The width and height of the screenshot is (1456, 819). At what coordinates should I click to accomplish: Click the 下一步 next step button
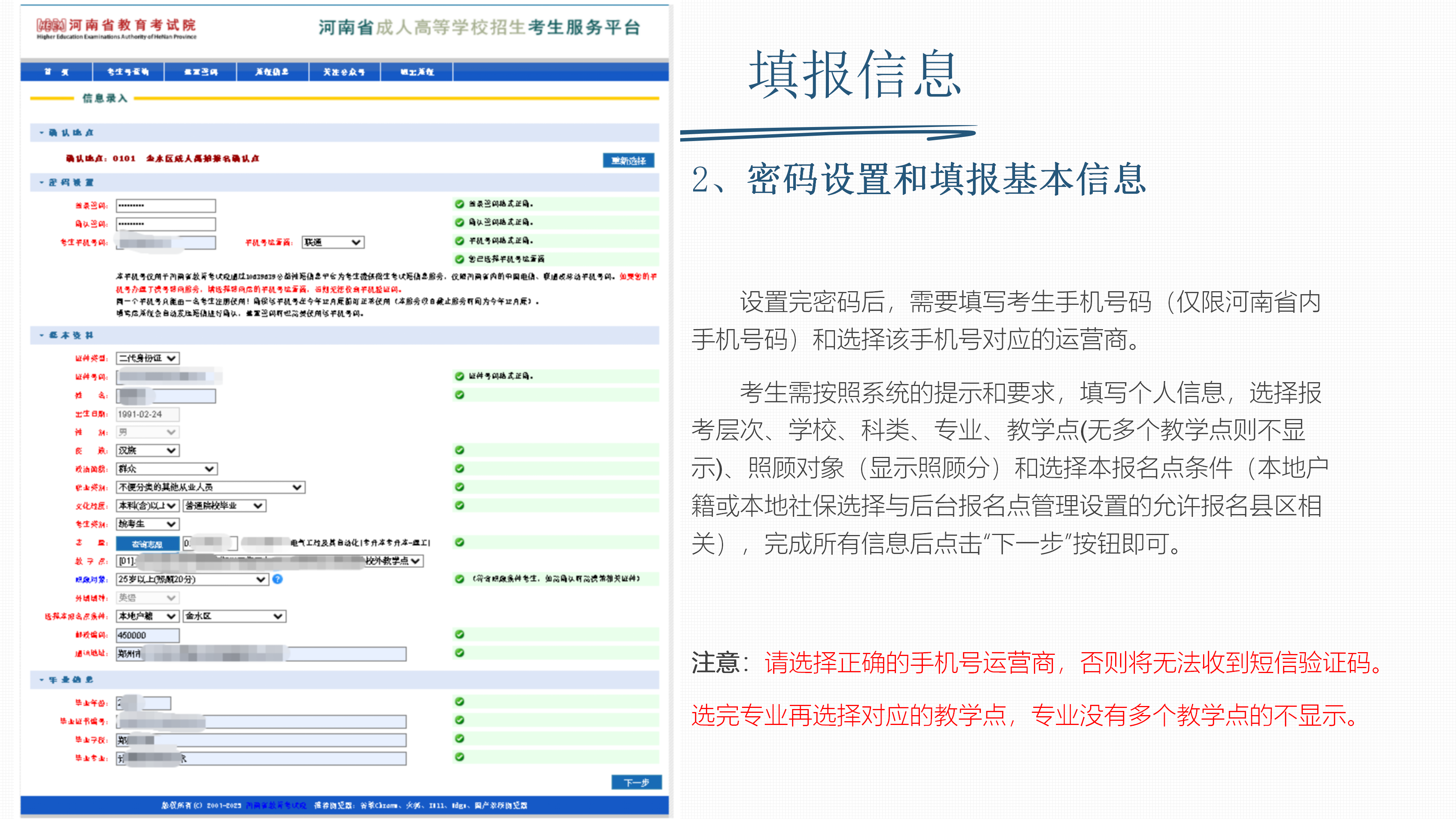coord(637,782)
